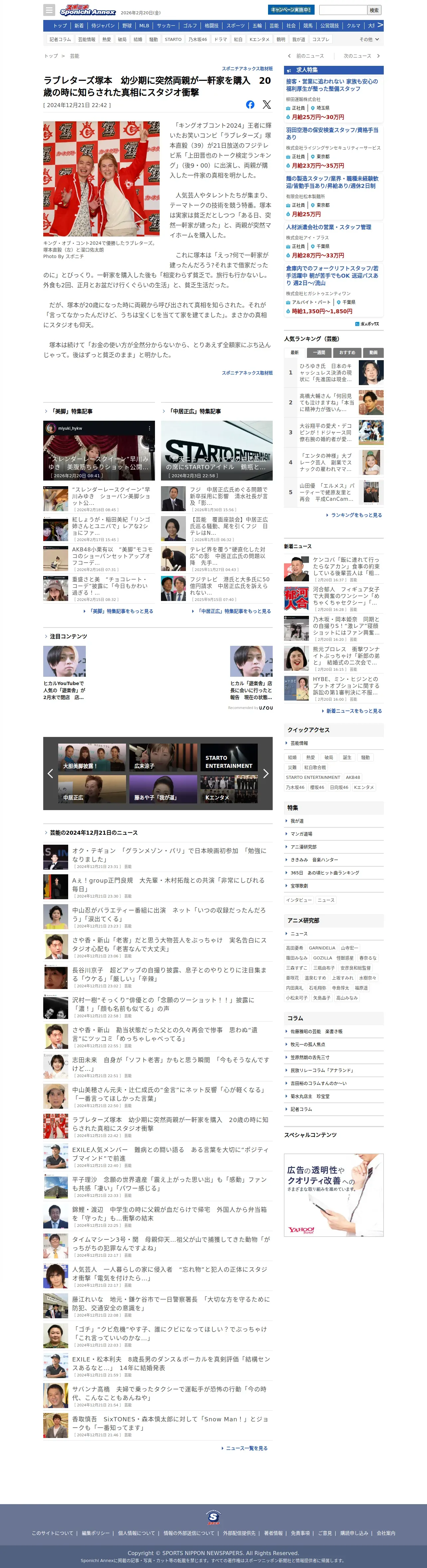Click the スポニチアネックス取材班 link above headline
This screenshot has height=1568, width=427.
[x=247, y=69]
